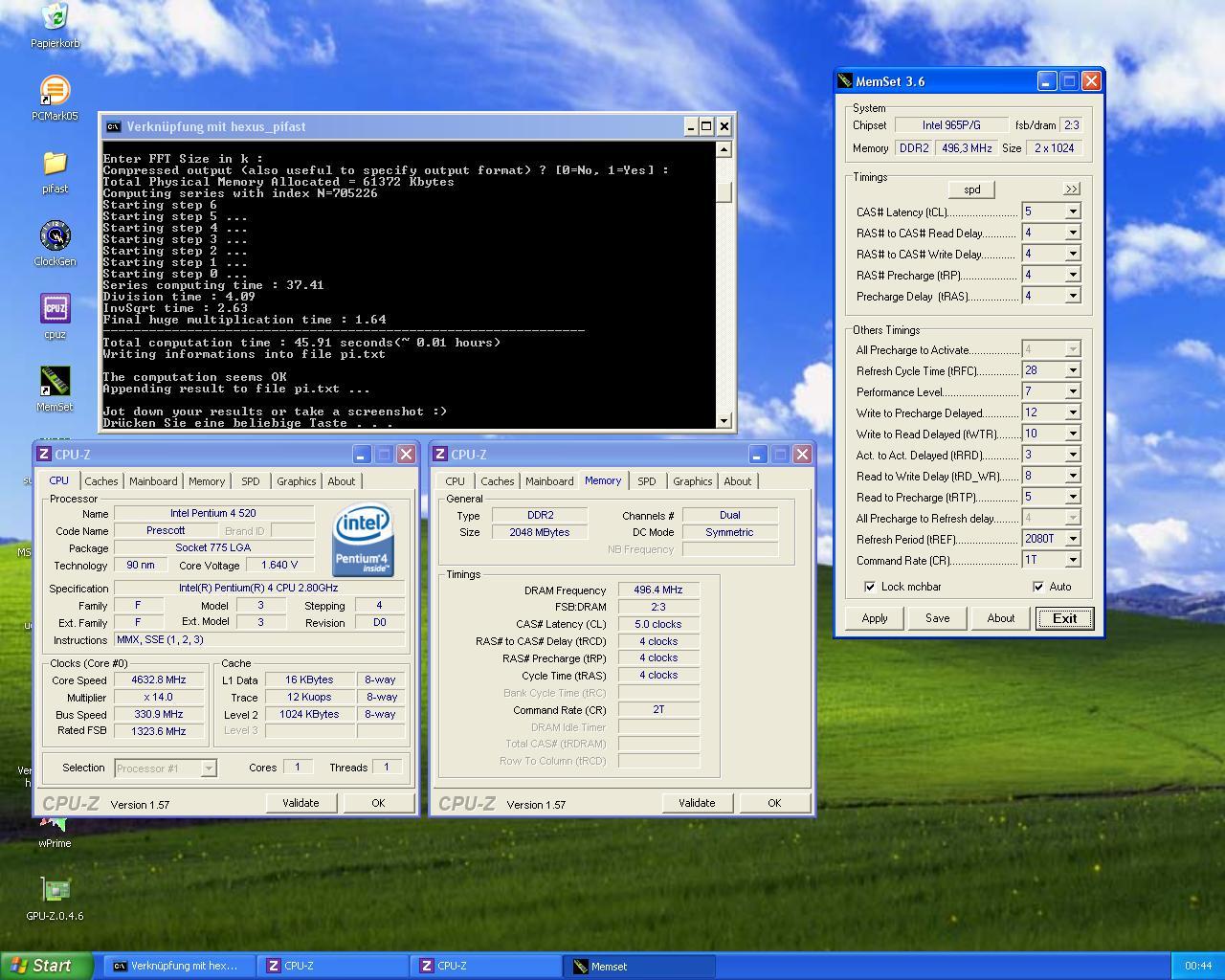
Task: Open the pifast folder icon
Action: 55,170
